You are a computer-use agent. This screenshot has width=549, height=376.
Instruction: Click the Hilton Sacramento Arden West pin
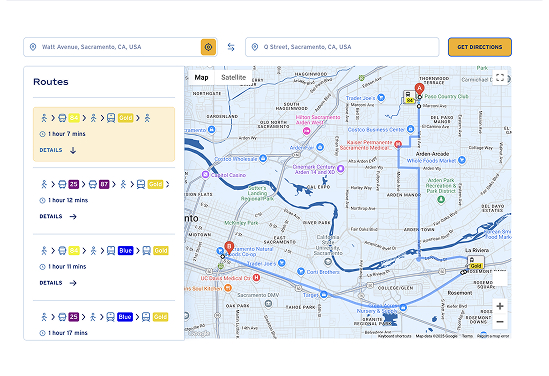pyautogui.click(x=306, y=131)
